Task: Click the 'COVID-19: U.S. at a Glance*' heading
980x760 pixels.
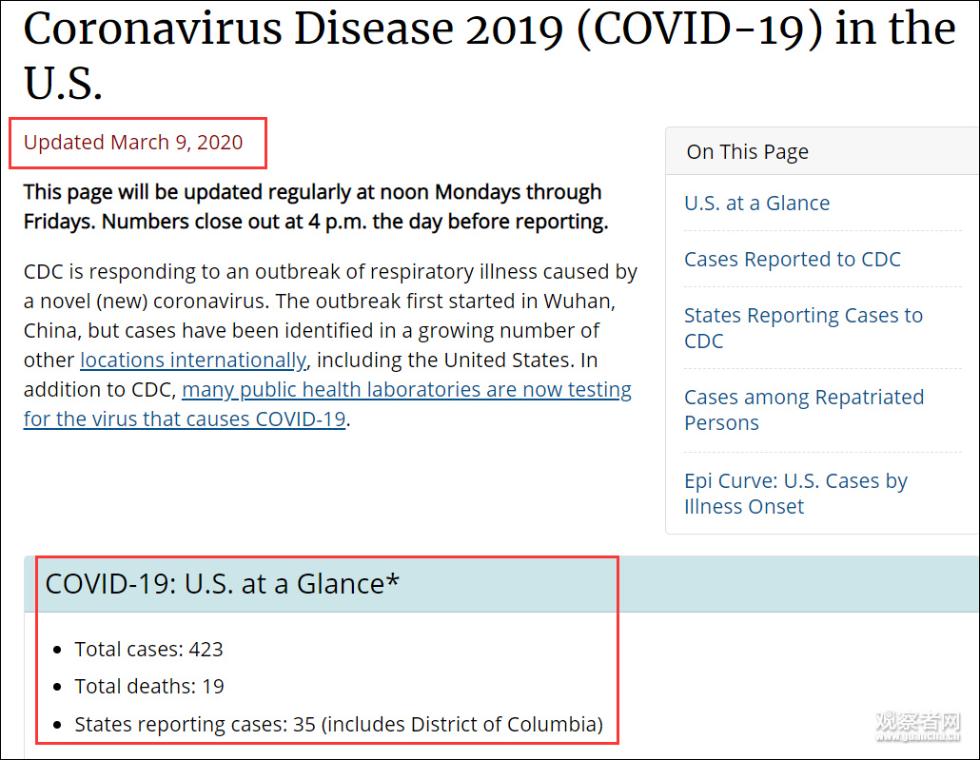Action: click(222, 584)
